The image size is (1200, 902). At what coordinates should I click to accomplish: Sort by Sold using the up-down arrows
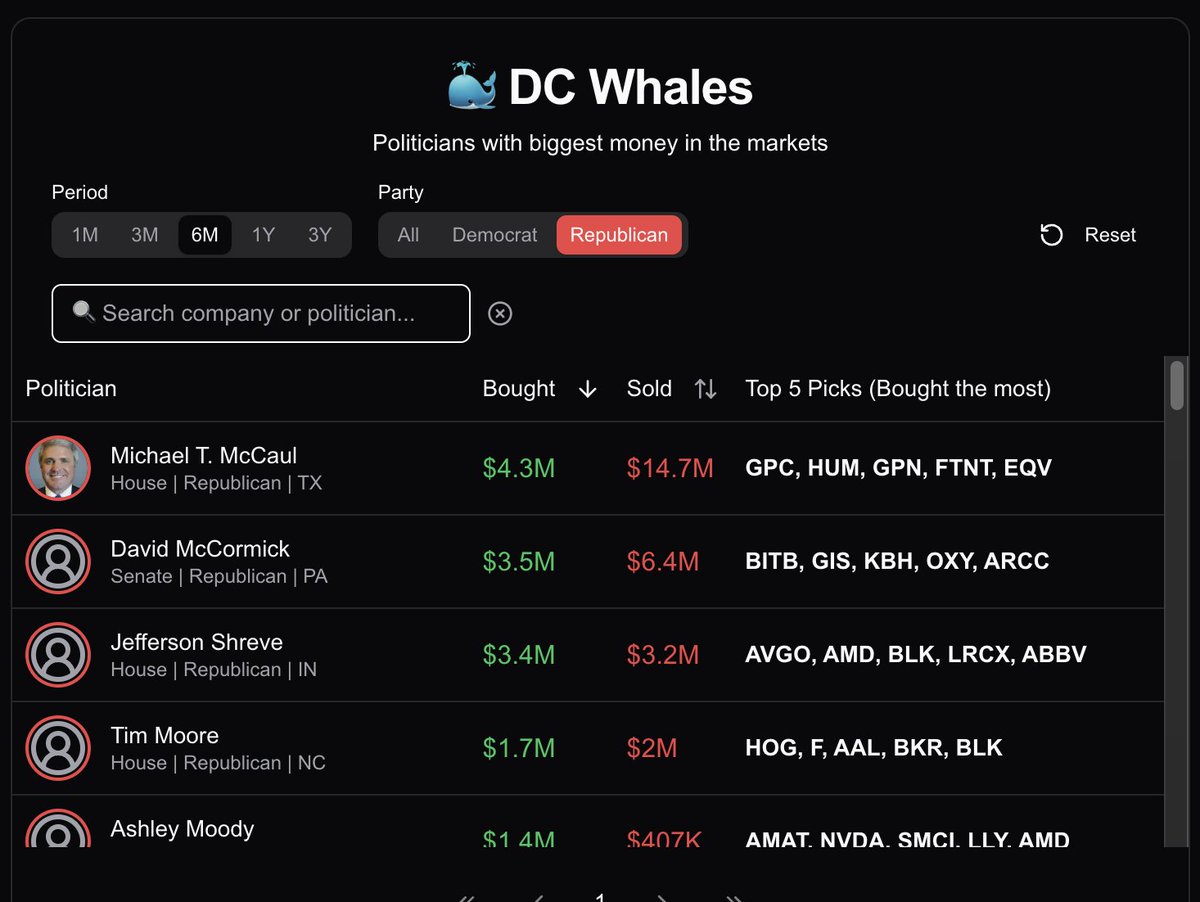pos(706,390)
